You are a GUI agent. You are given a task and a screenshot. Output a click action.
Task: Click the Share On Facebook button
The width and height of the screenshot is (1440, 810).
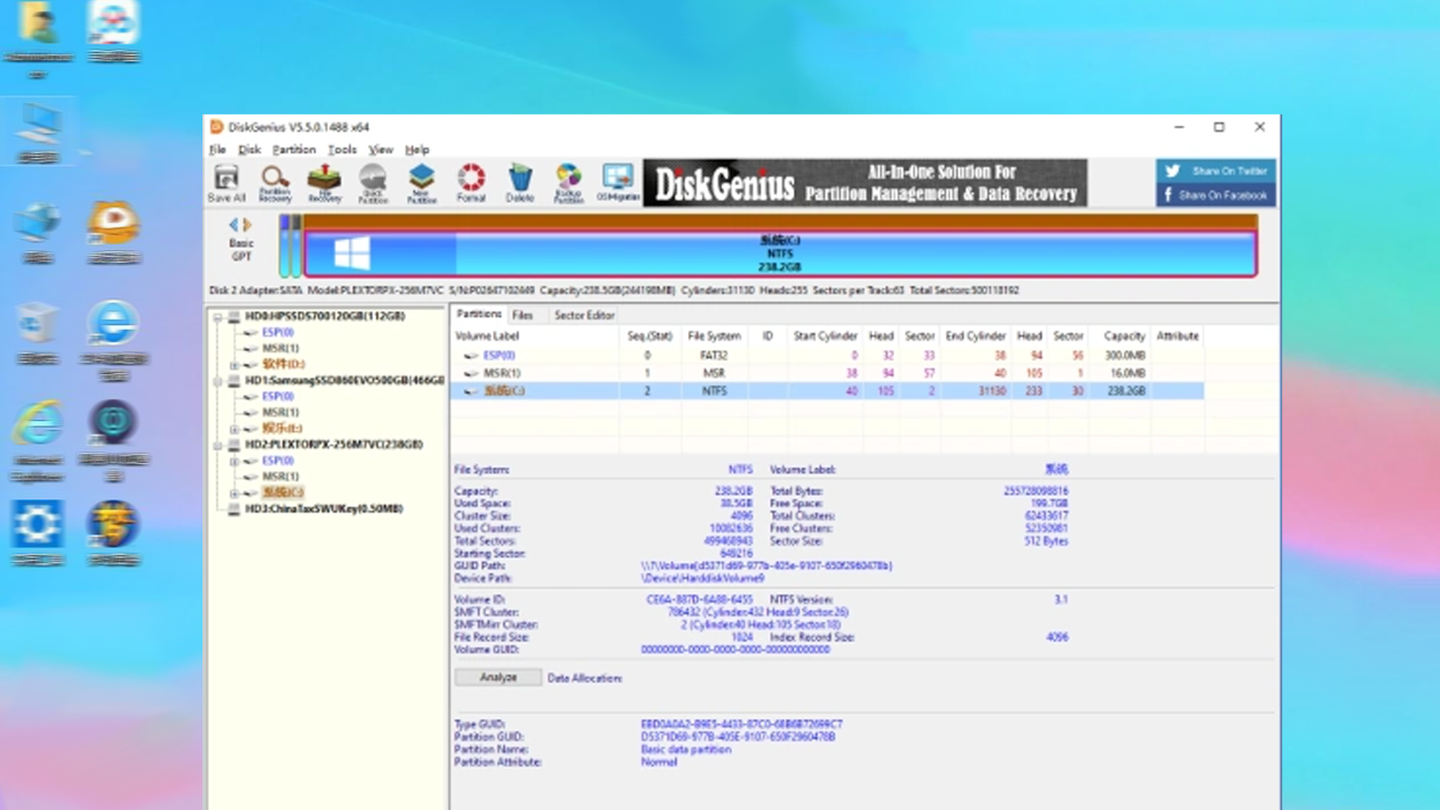[x=1216, y=195]
